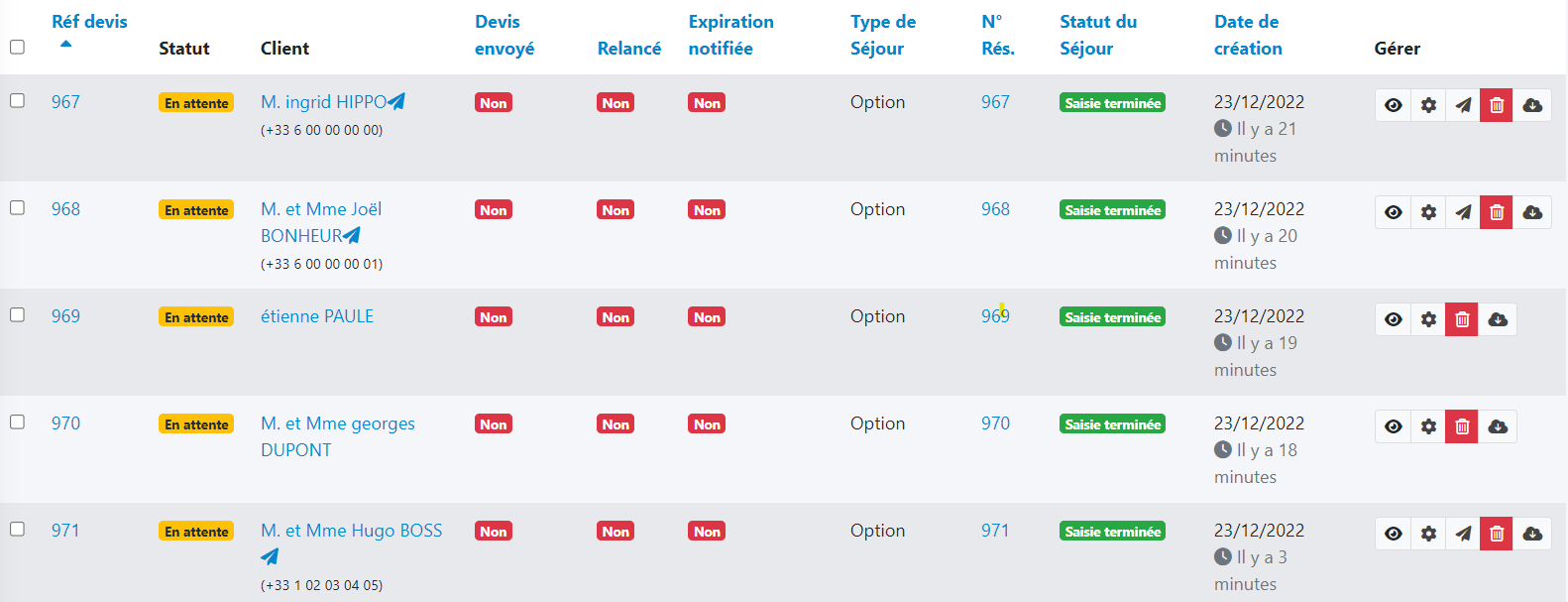The image size is (1568, 602).
Task: Send quote 967 using paper plane icon
Action: [x=1463, y=105]
